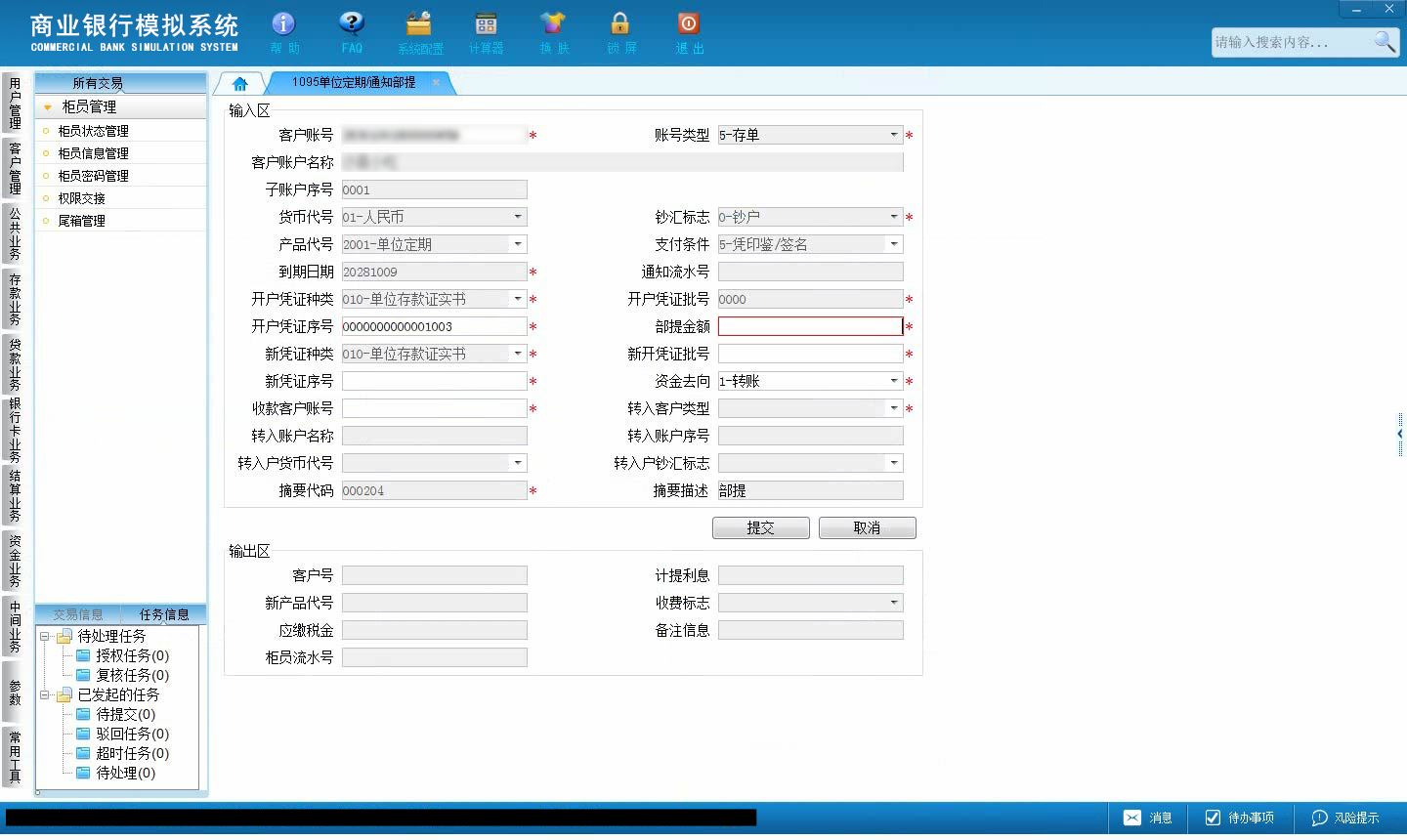Viewport: 1407px width, 840px height.
Task: Open the 转入户钞汇标志 dropdown
Action: tap(894, 463)
